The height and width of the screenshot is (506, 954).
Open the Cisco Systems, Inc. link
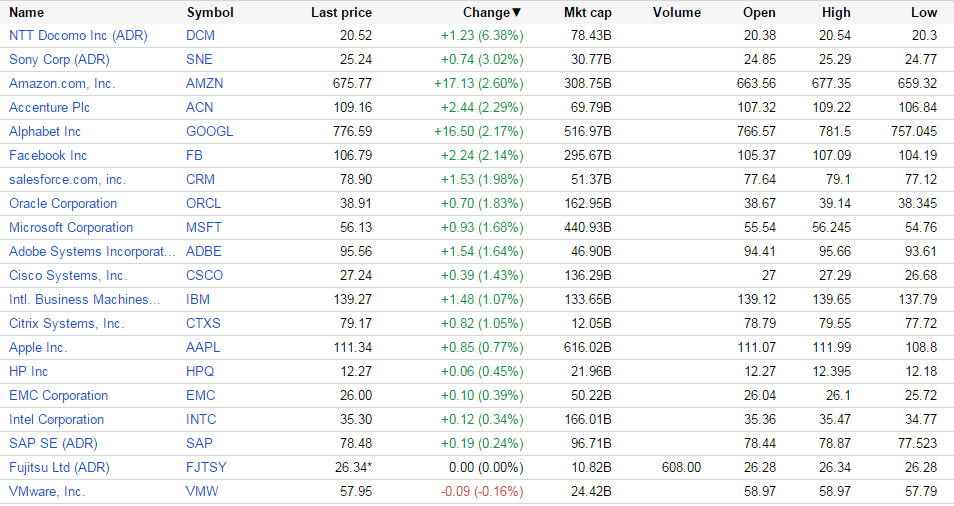pyautogui.click(x=68, y=276)
